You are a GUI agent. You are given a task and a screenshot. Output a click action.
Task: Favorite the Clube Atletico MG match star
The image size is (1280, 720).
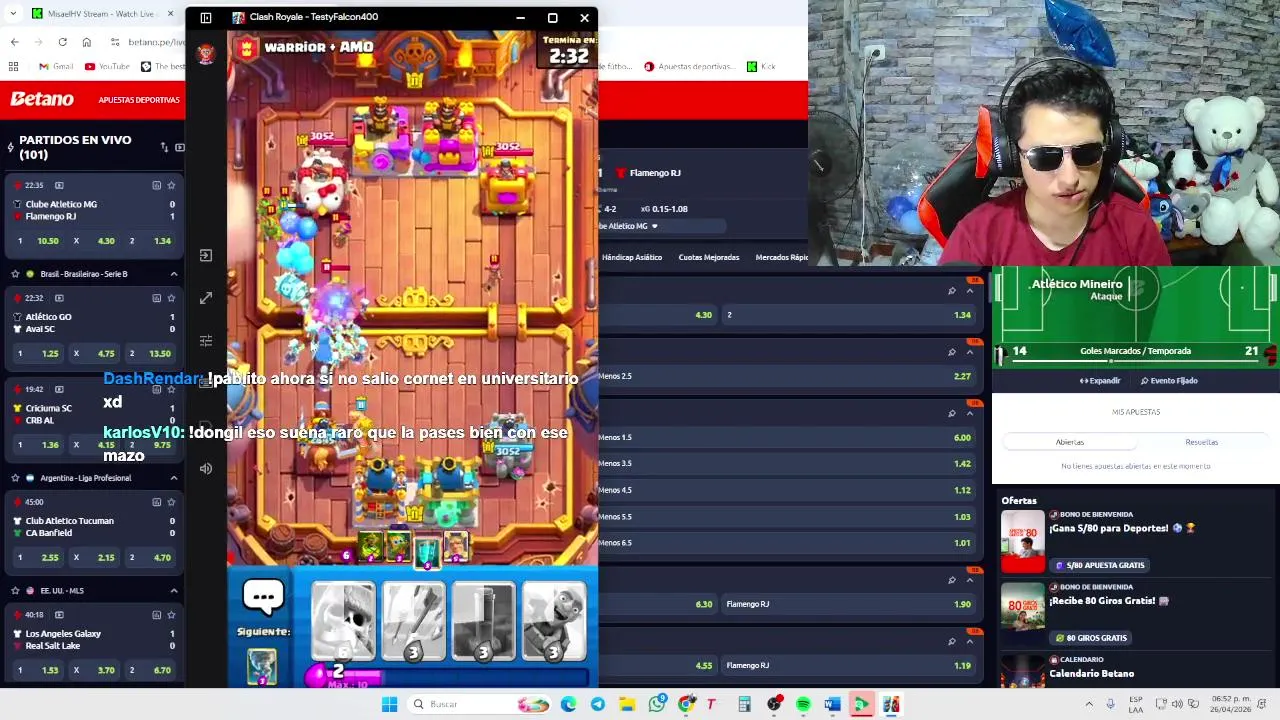(x=171, y=185)
